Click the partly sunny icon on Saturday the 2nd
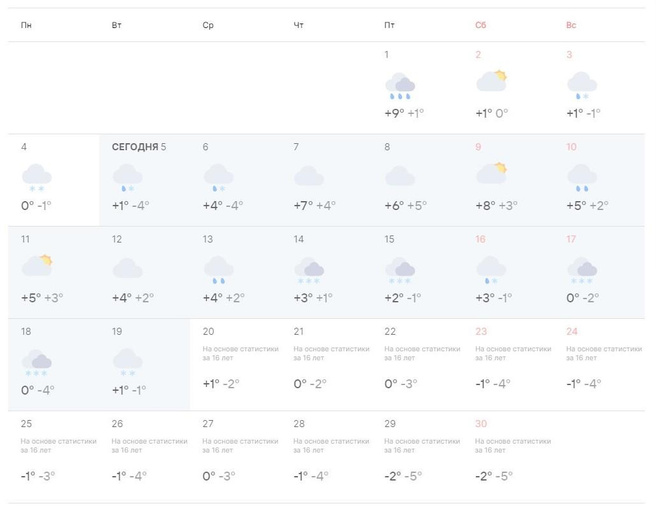 click(x=490, y=82)
